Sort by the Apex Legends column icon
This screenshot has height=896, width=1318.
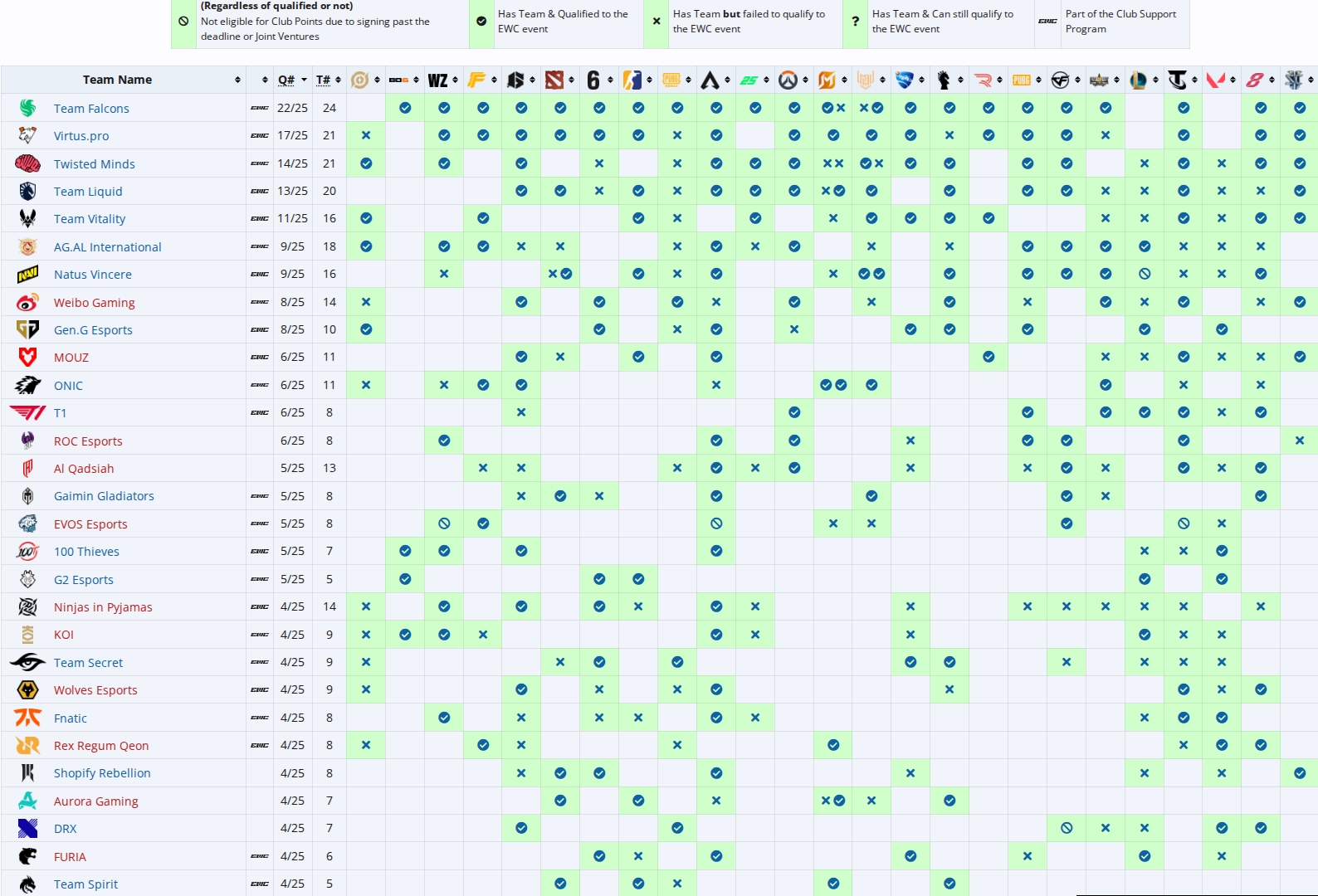tap(710, 80)
